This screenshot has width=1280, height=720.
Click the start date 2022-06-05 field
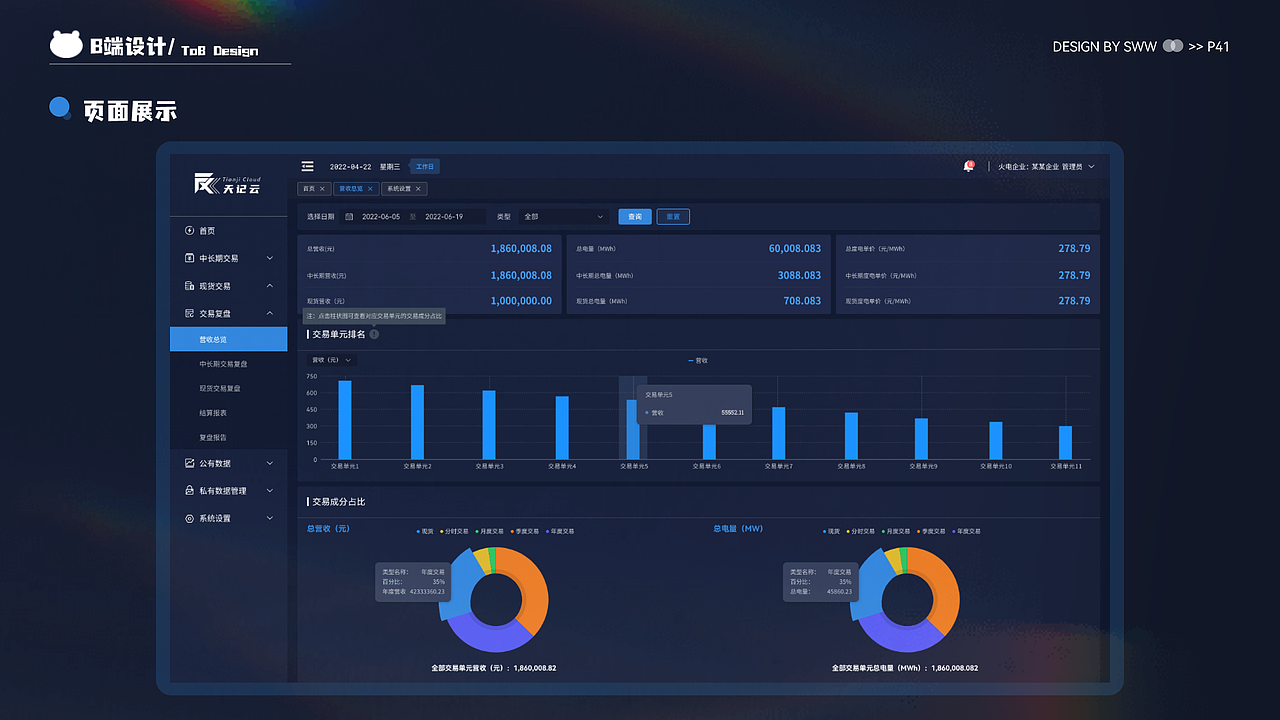coord(381,217)
